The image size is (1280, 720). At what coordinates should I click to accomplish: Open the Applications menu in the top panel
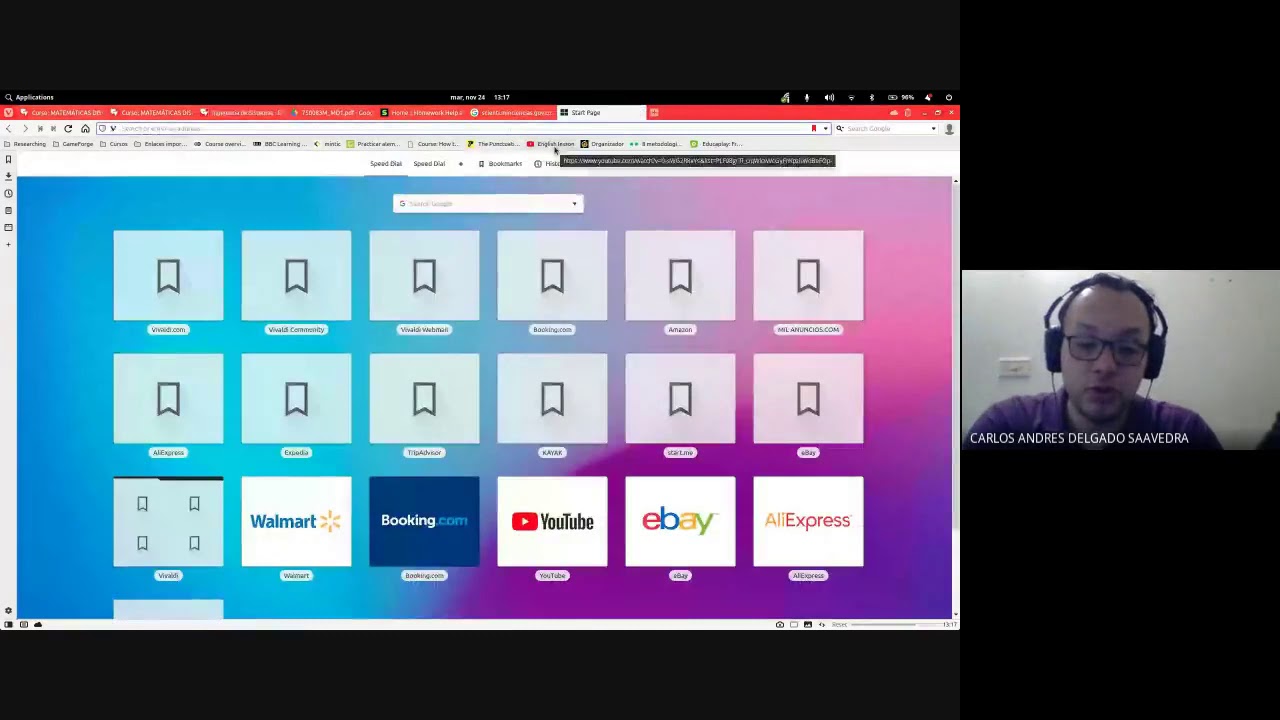29,98
